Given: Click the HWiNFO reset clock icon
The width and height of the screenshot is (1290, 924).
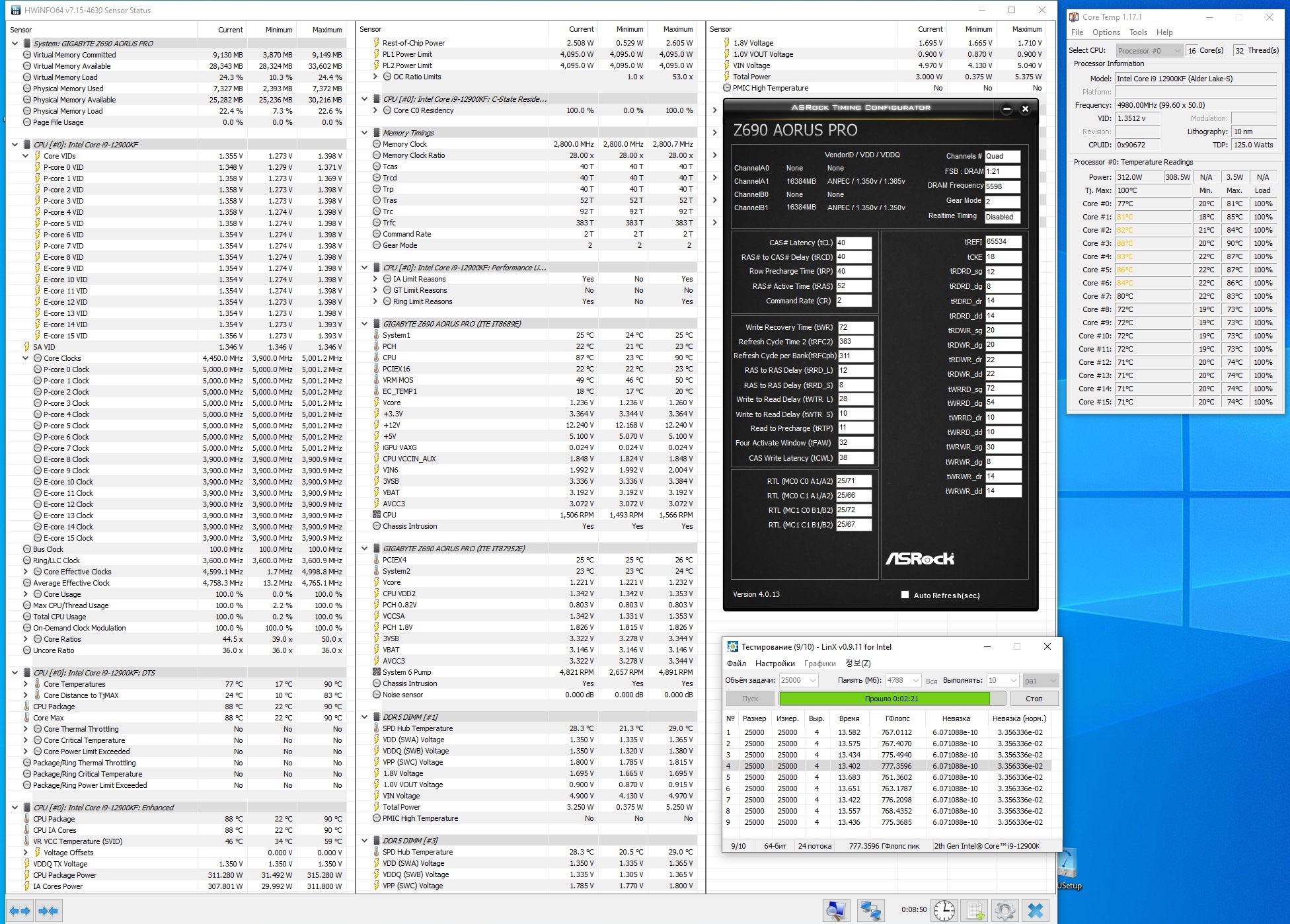Looking at the screenshot, I should 944,910.
